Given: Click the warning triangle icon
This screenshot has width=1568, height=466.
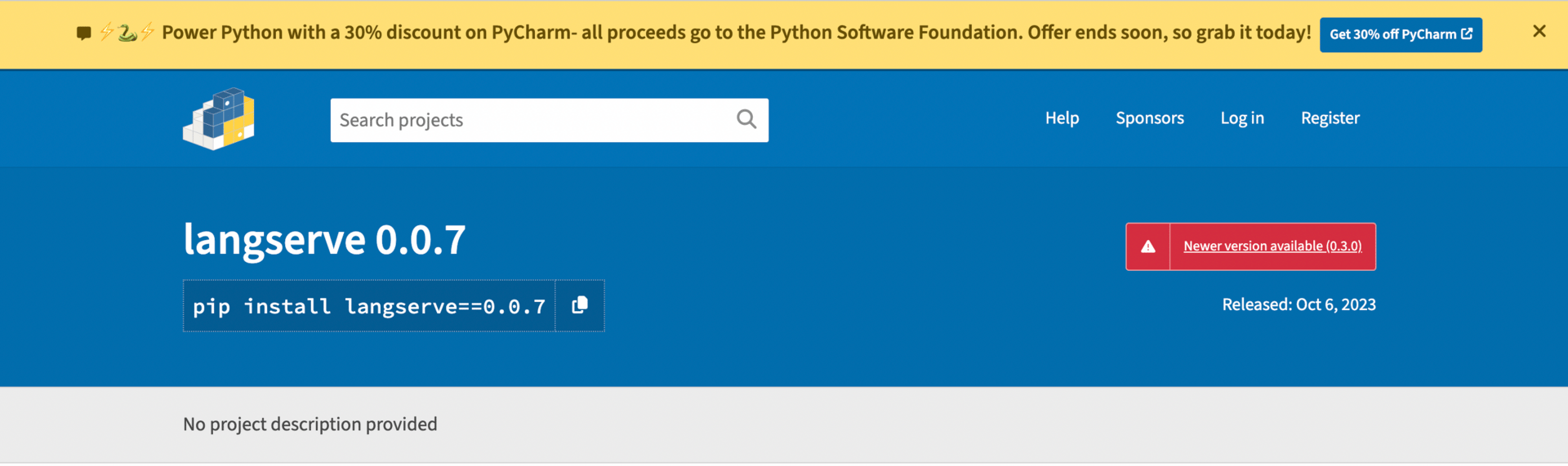Looking at the screenshot, I should (x=1147, y=246).
